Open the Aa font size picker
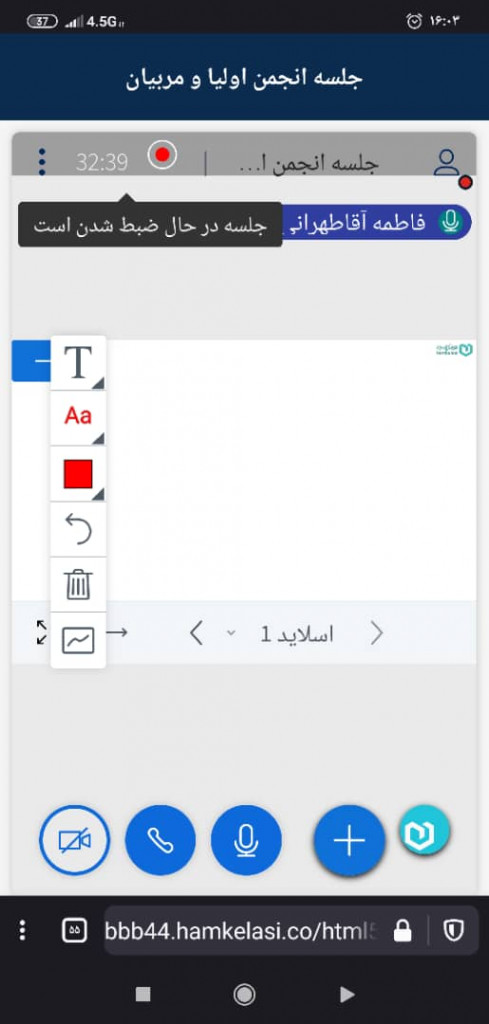This screenshot has width=489, height=1024. point(78,417)
